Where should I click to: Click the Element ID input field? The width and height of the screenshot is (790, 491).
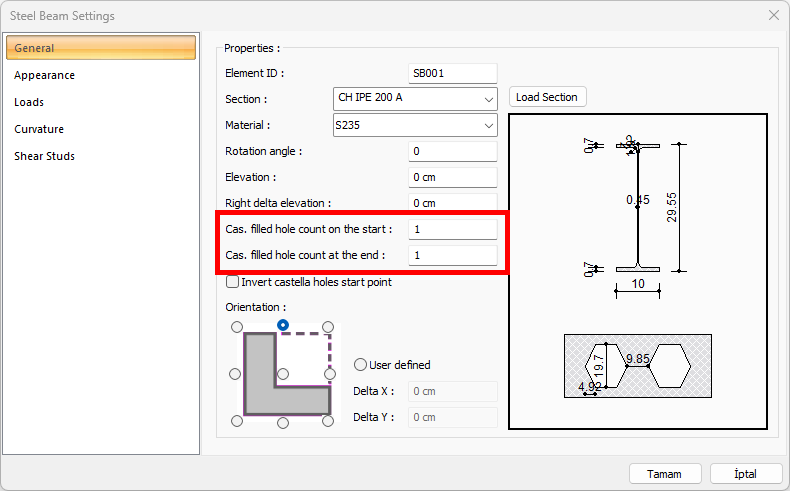click(x=452, y=73)
